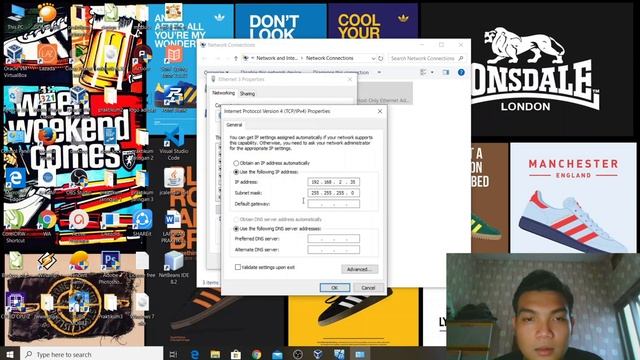Open Lazada desktop shortcut
The width and height of the screenshot is (640, 360).
pyautogui.click(x=47, y=57)
